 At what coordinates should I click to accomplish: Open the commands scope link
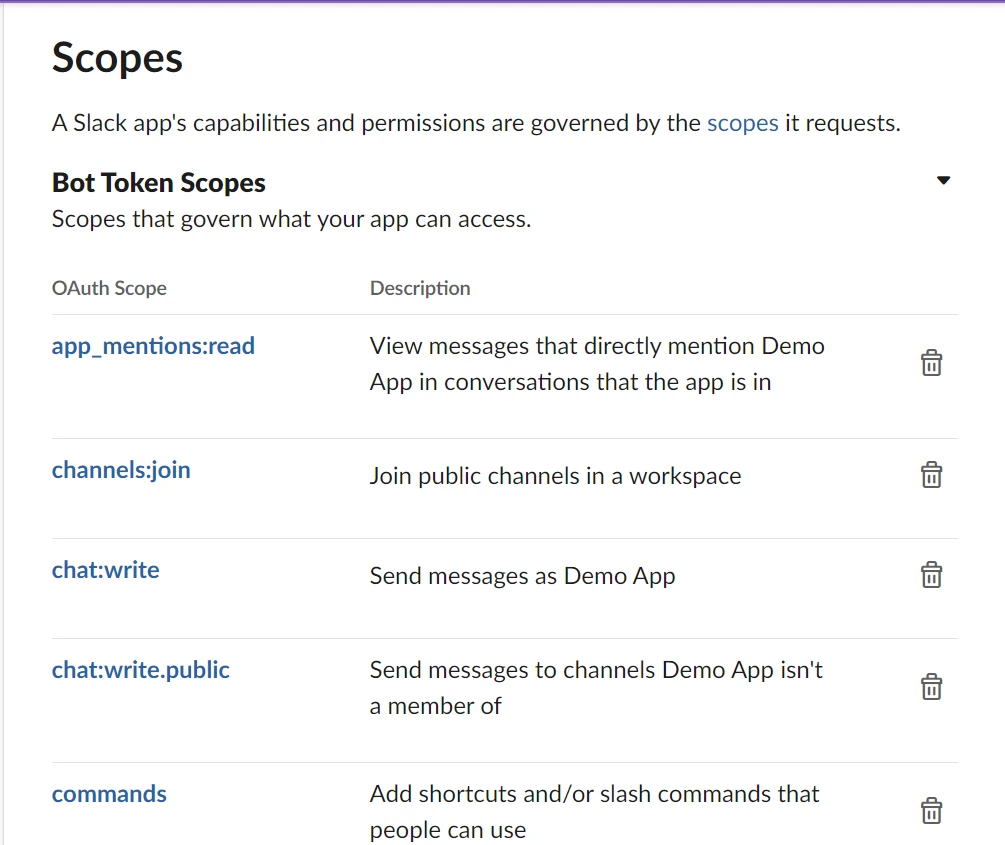point(109,794)
